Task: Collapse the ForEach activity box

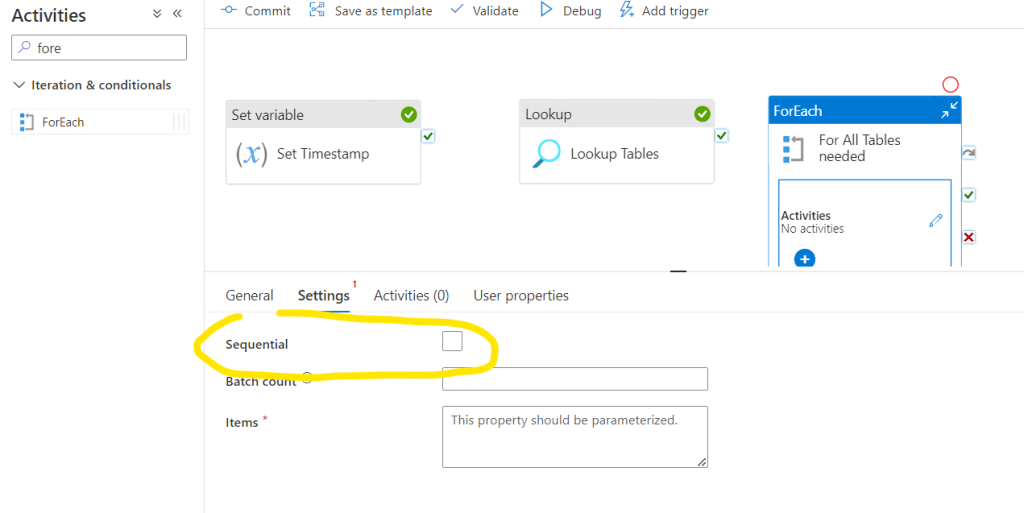Action: point(949,110)
